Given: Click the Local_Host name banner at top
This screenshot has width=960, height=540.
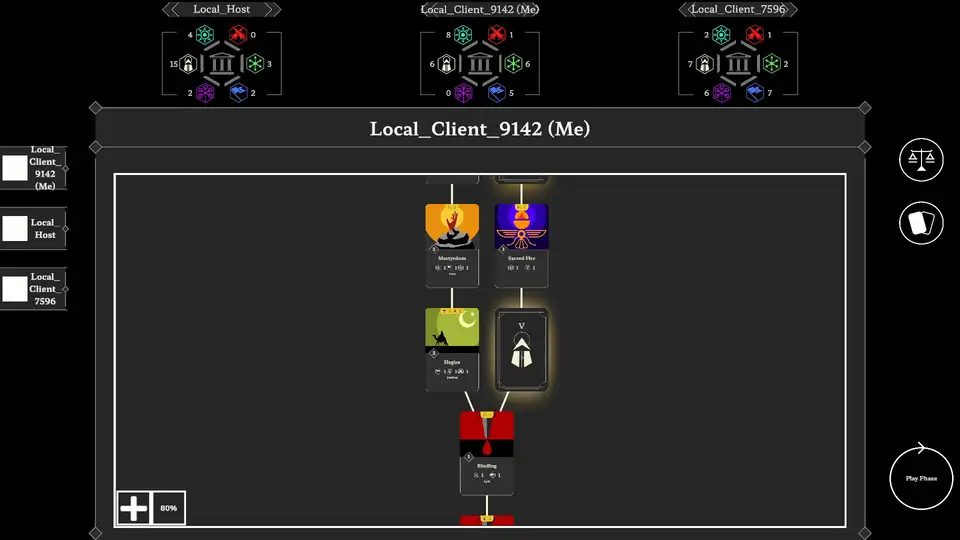Looking at the screenshot, I should (x=222, y=9).
